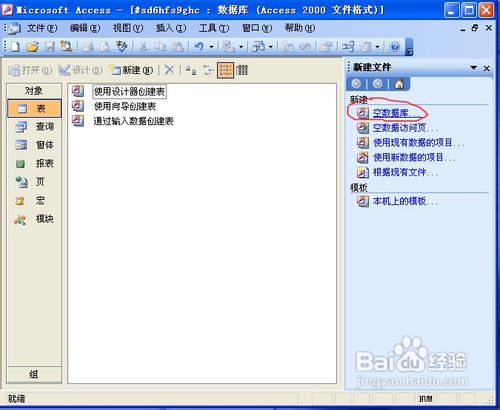
Task: Click the Analyze toolbar icon
Action: click(259, 47)
